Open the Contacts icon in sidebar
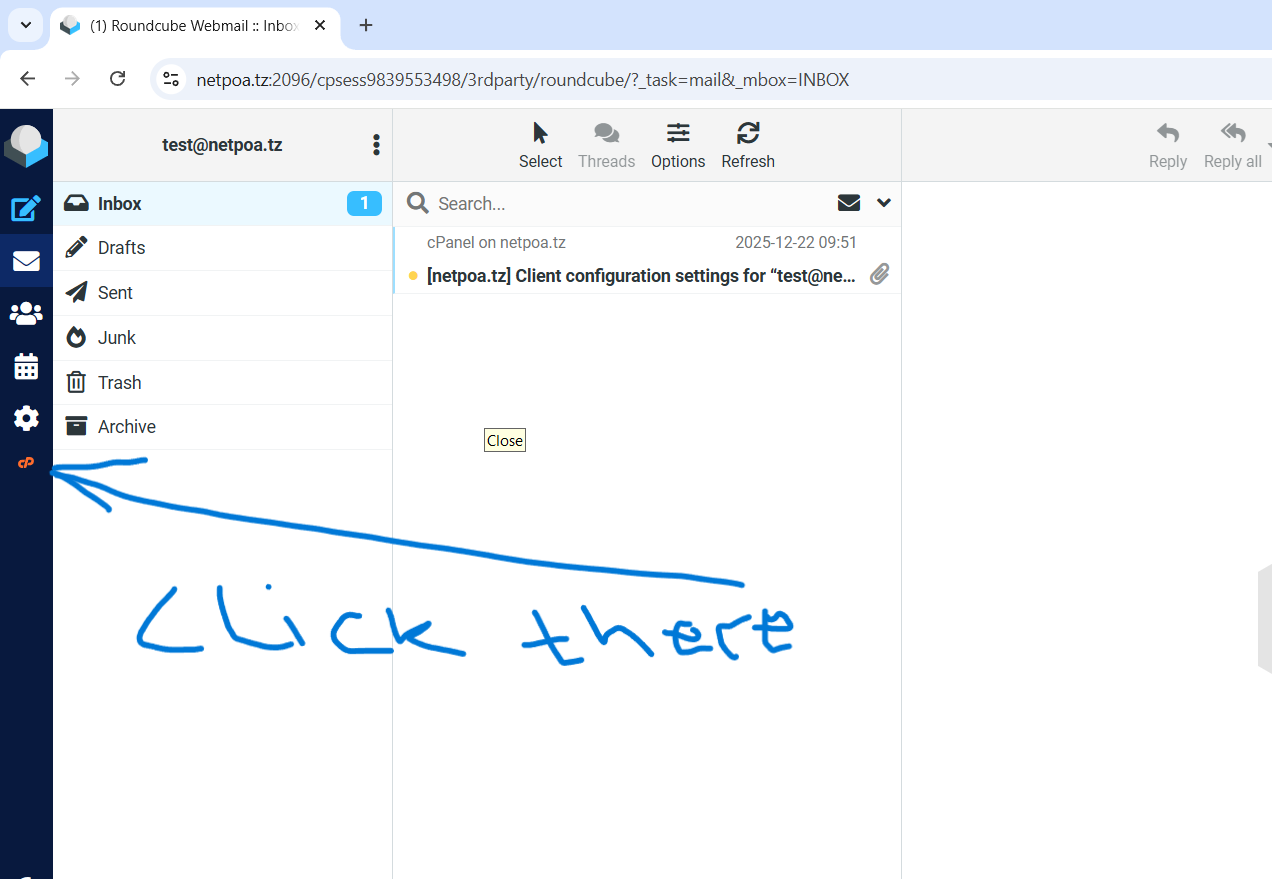Screen dimensions: 1272x879 [x=26, y=314]
